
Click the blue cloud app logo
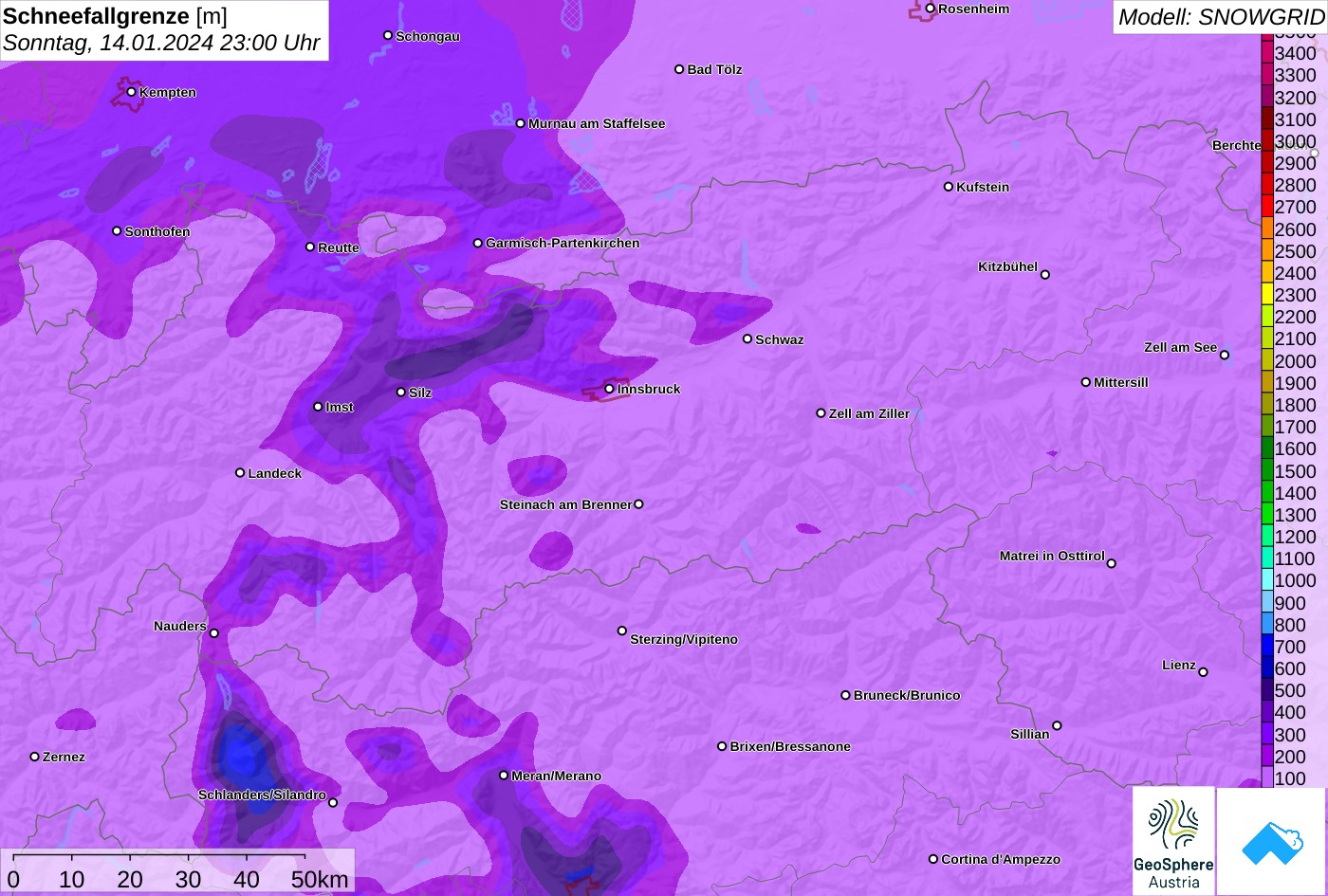1272,841
